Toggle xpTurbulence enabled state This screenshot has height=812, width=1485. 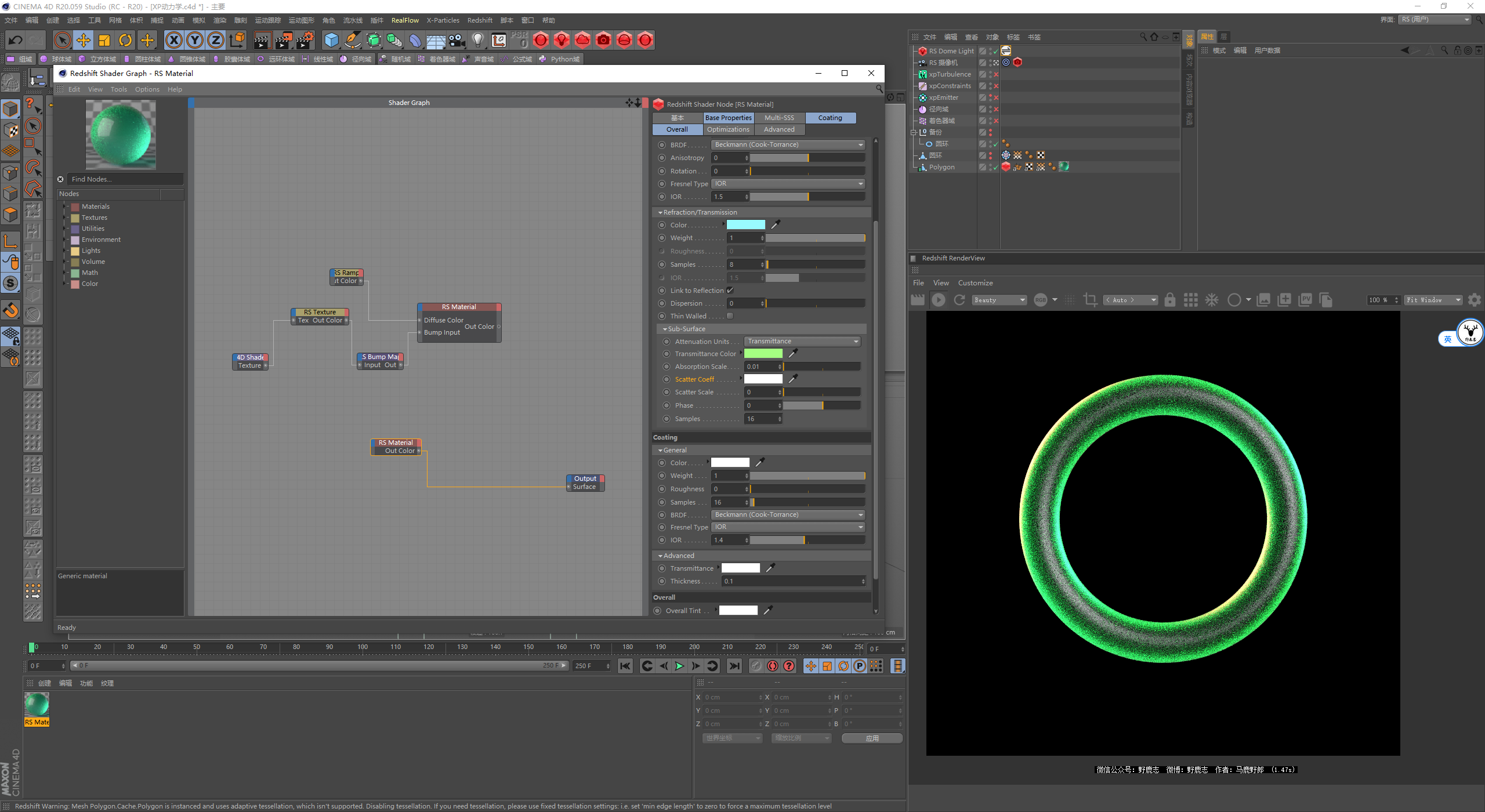[995, 74]
